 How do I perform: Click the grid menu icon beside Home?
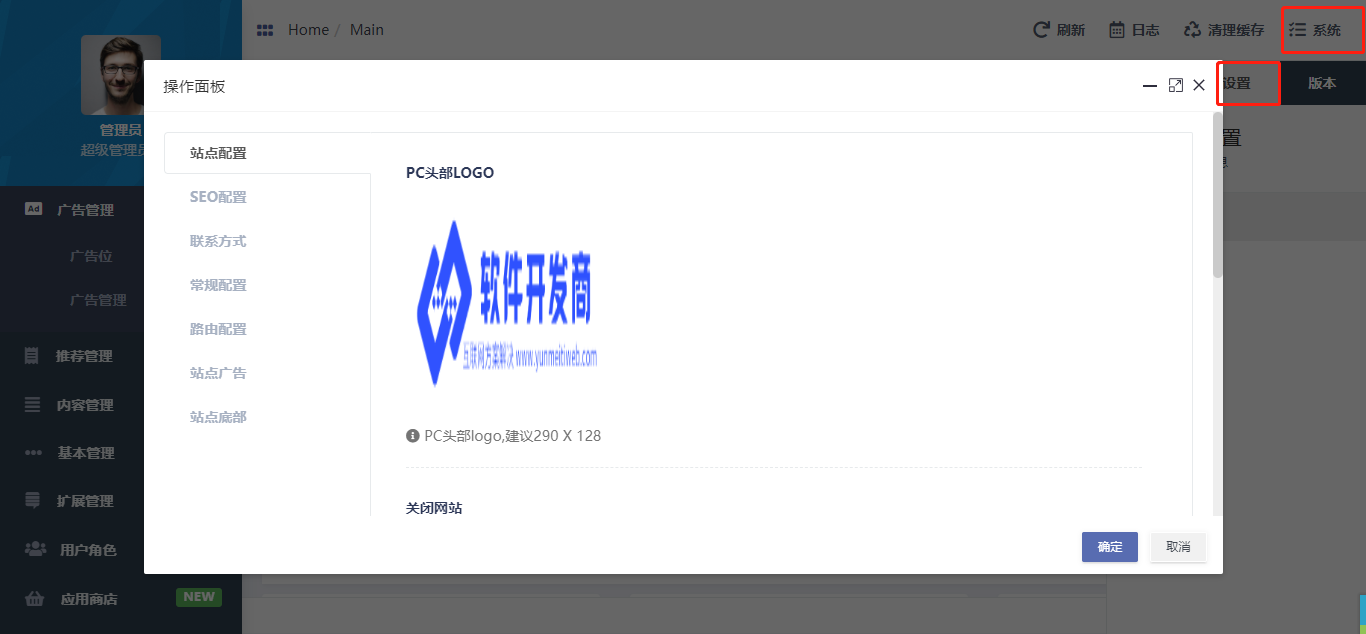point(265,30)
